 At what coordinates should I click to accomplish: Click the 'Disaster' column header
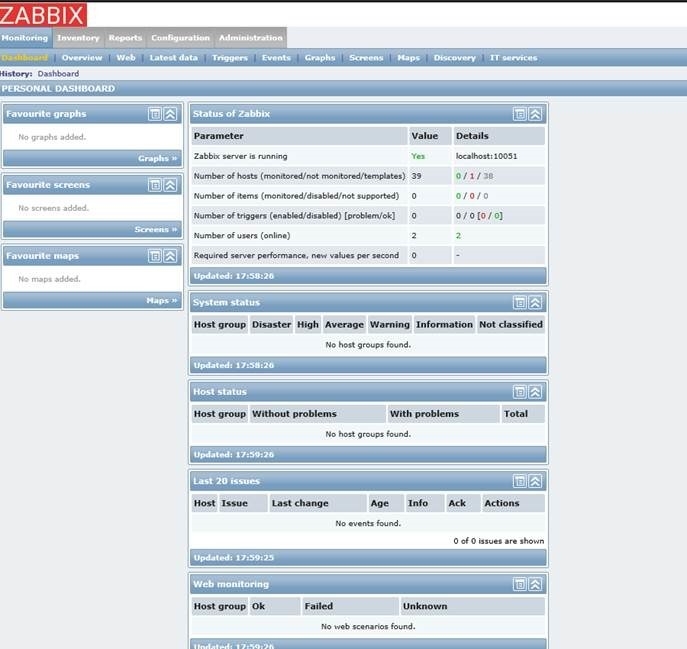(x=271, y=325)
